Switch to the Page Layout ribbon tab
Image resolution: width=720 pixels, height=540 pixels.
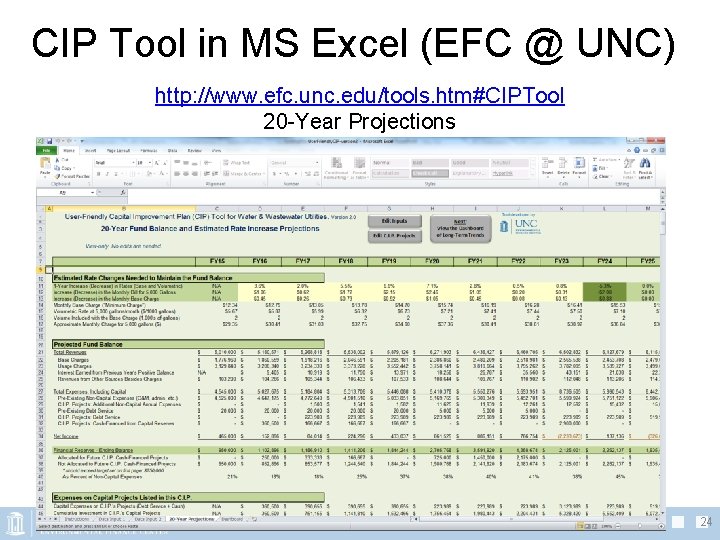(x=118, y=150)
